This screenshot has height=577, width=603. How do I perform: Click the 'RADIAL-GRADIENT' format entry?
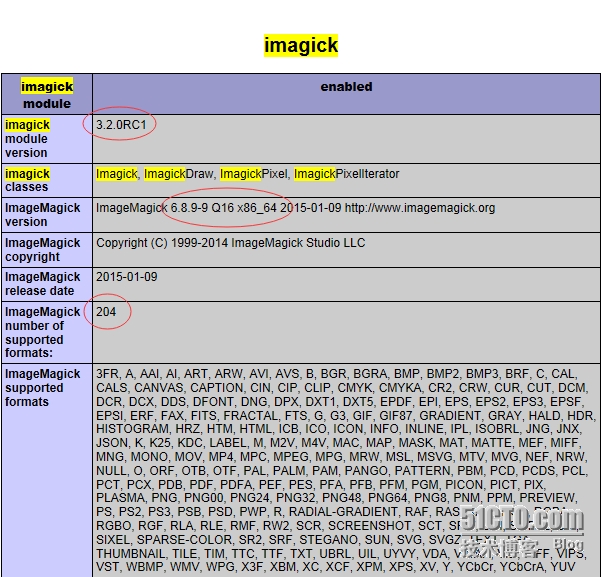click(343, 512)
